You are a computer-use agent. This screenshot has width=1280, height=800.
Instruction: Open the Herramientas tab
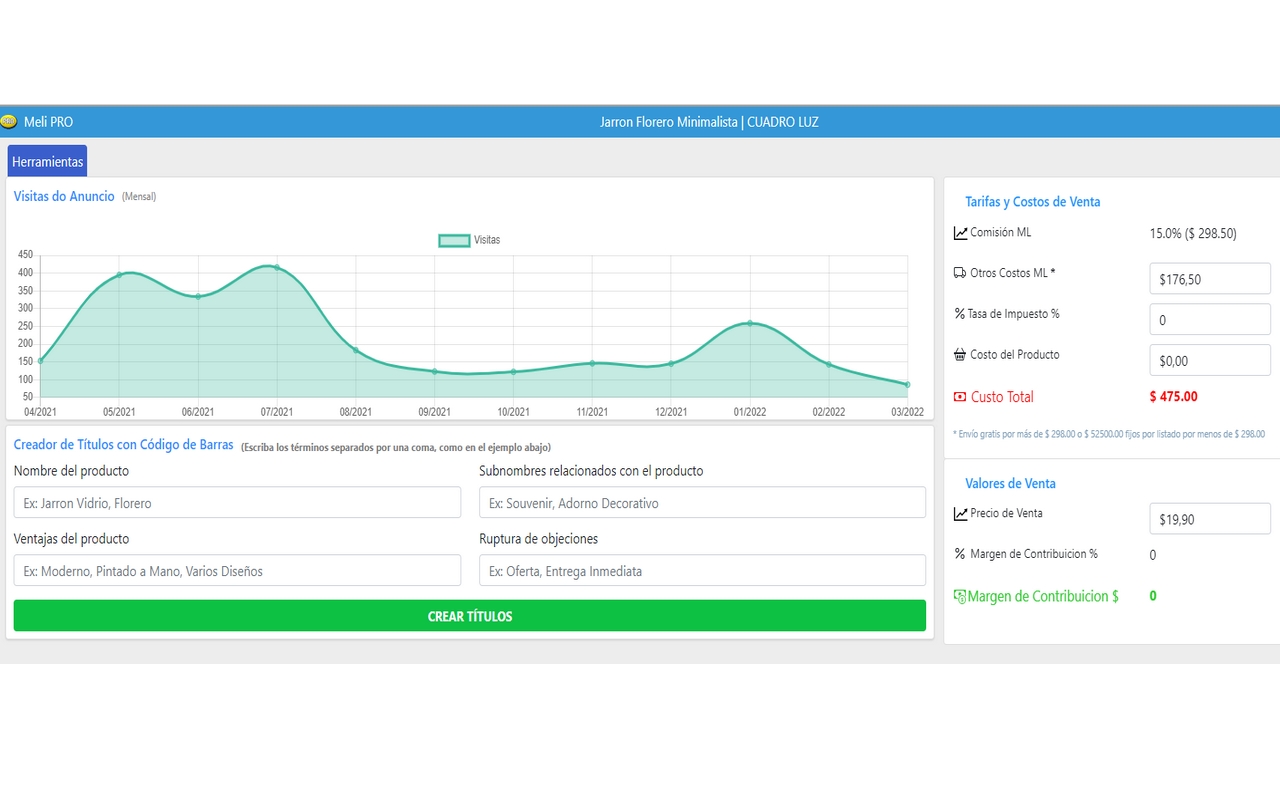[47, 161]
